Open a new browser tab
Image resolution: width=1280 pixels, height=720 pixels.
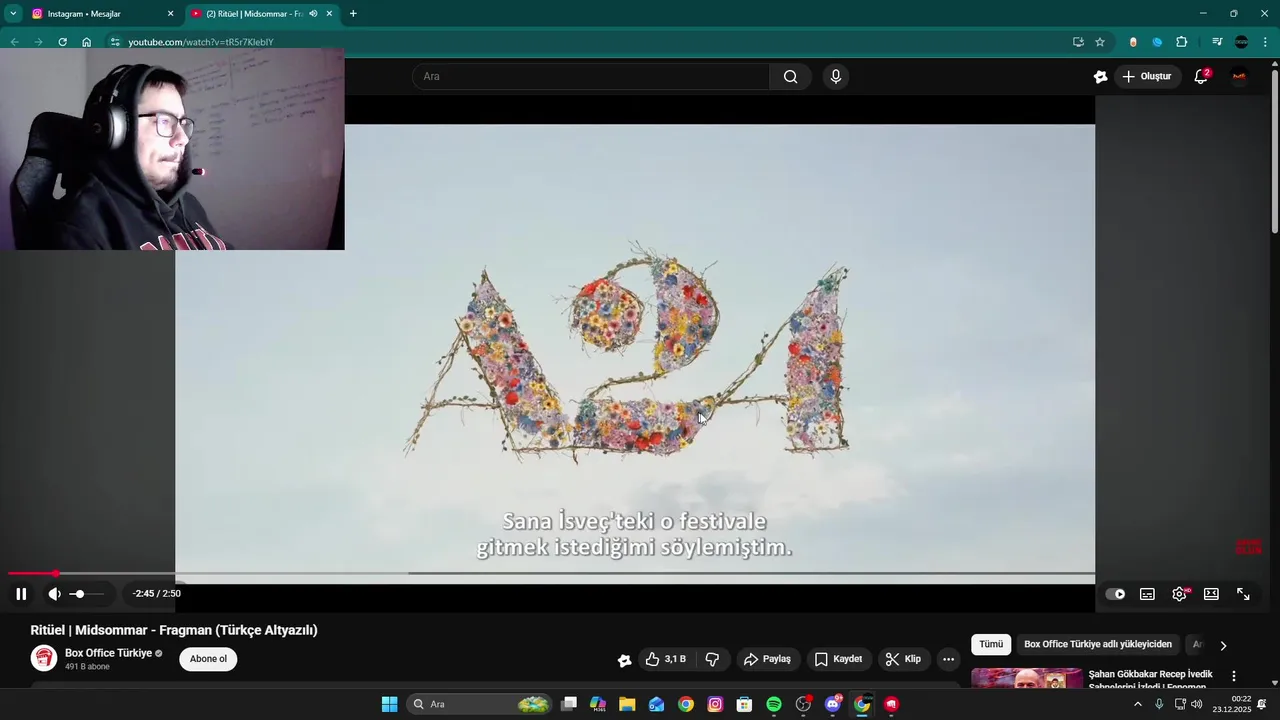click(x=353, y=14)
